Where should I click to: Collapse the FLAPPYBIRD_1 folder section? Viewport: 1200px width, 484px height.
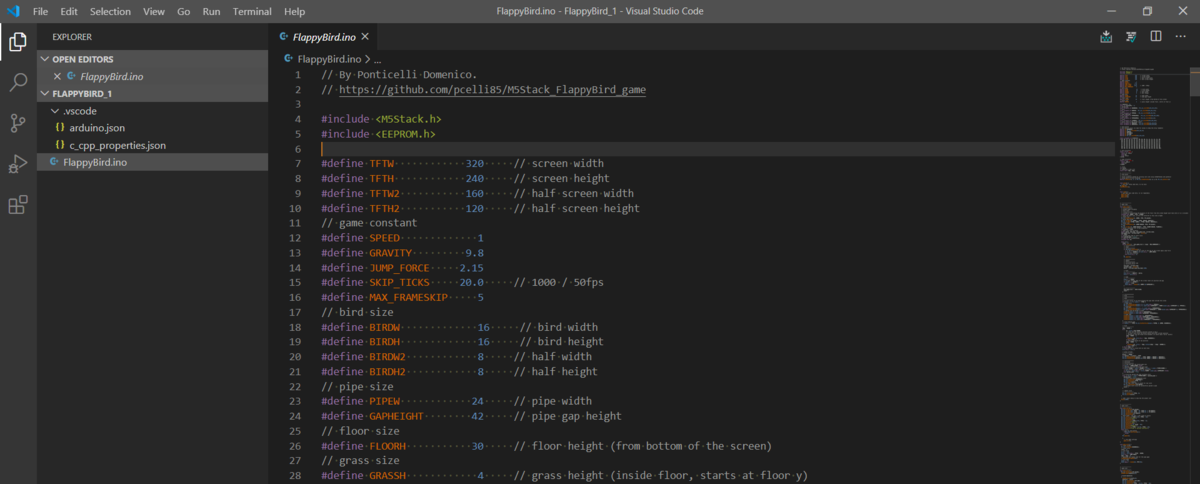click(x=45, y=93)
